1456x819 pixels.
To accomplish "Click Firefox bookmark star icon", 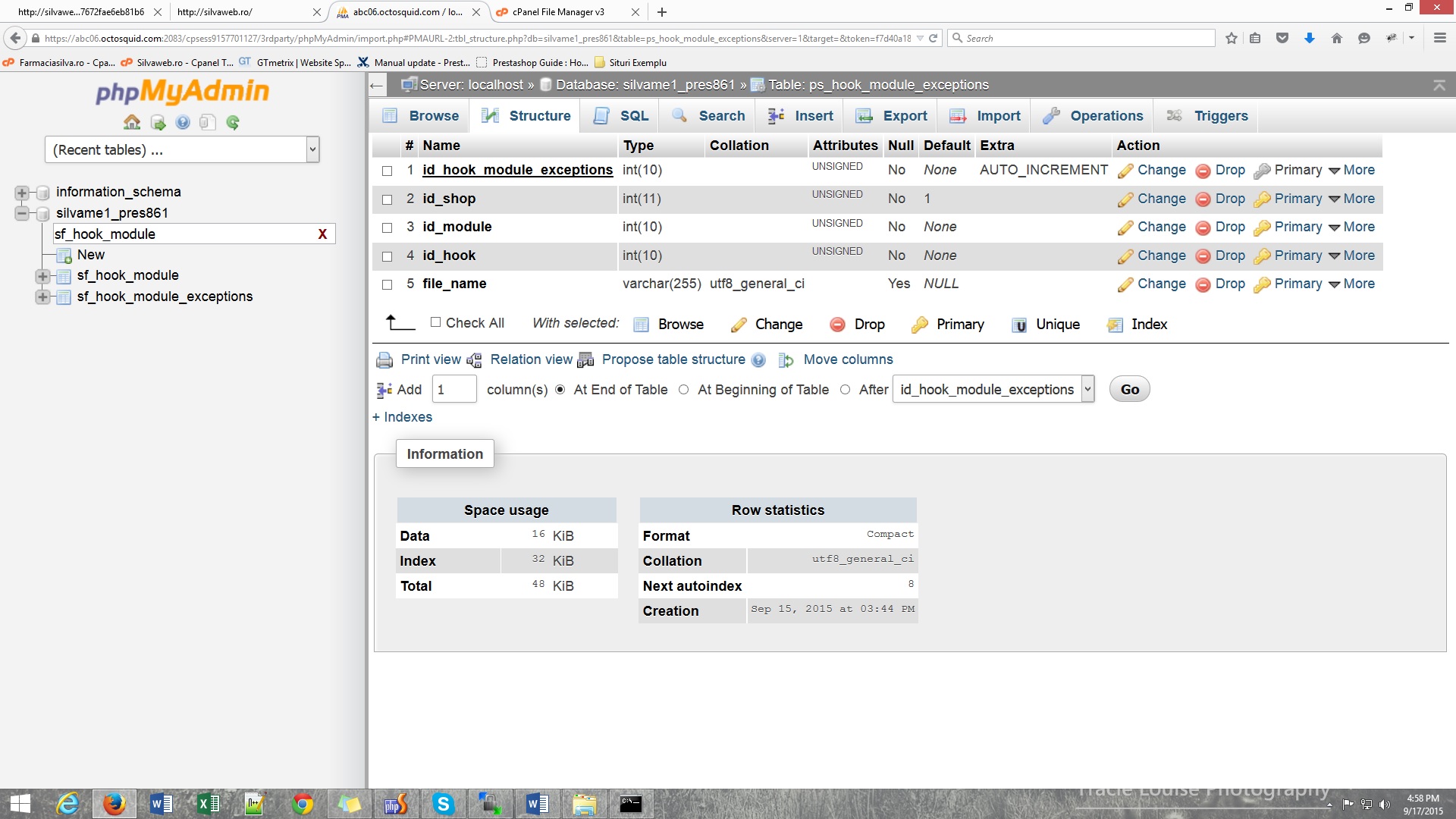I will pyautogui.click(x=1232, y=38).
